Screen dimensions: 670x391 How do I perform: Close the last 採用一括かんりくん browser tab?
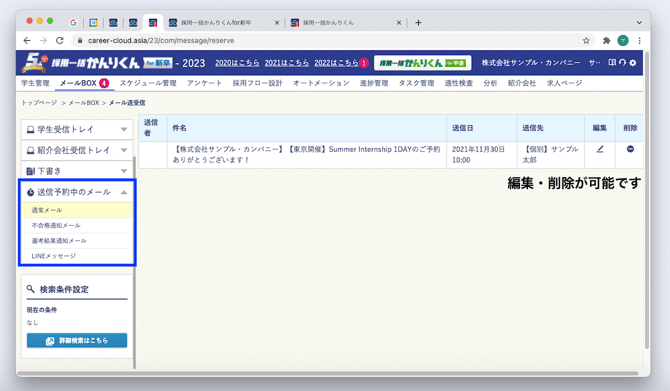[399, 23]
